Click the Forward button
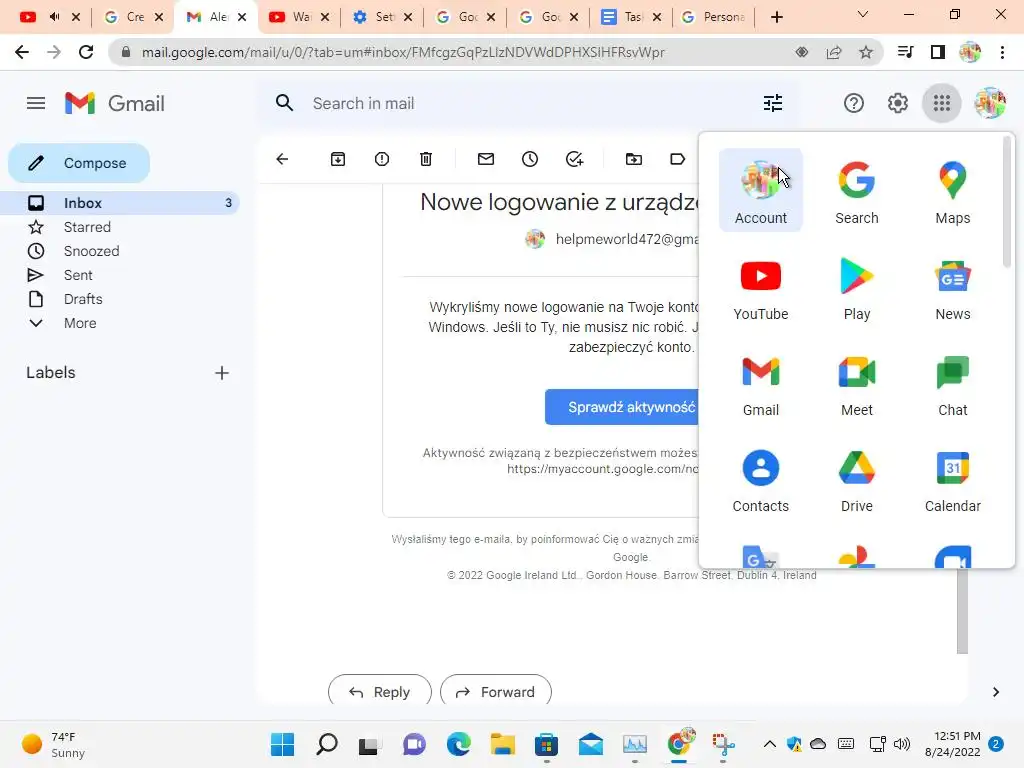The width and height of the screenshot is (1024, 768). coord(496,691)
